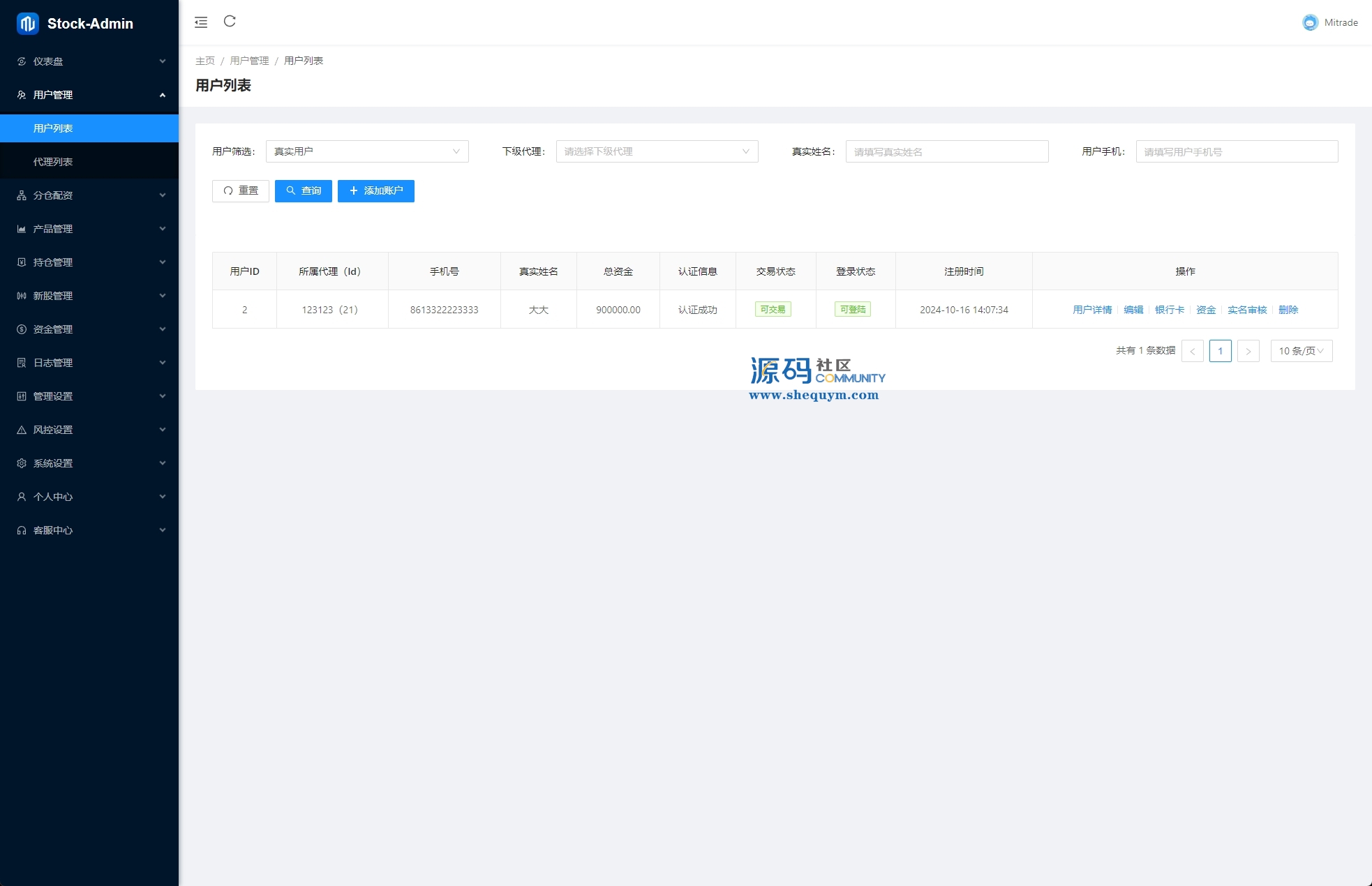Screen dimensions: 1372x886
Task: Click the sidebar collapse icon in header
Action: [201, 22]
